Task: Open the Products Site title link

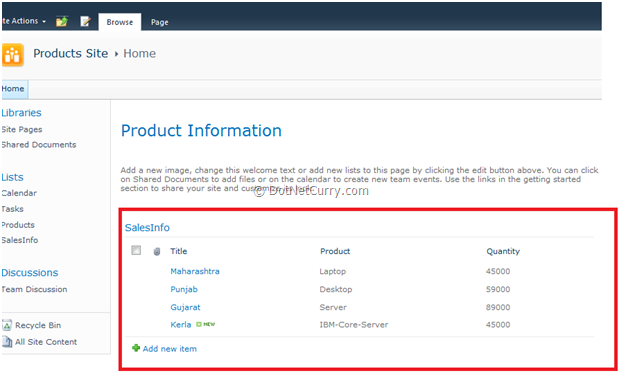Action: pyautogui.click(x=70, y=54)
